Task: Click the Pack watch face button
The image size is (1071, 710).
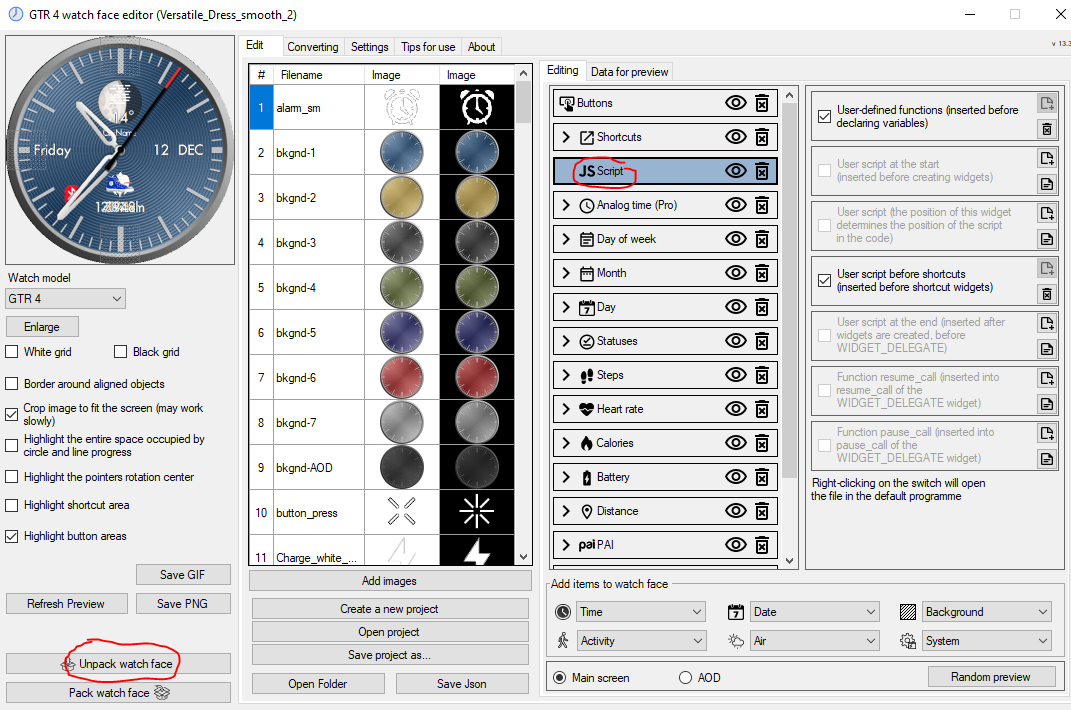Action: point(118,693)
